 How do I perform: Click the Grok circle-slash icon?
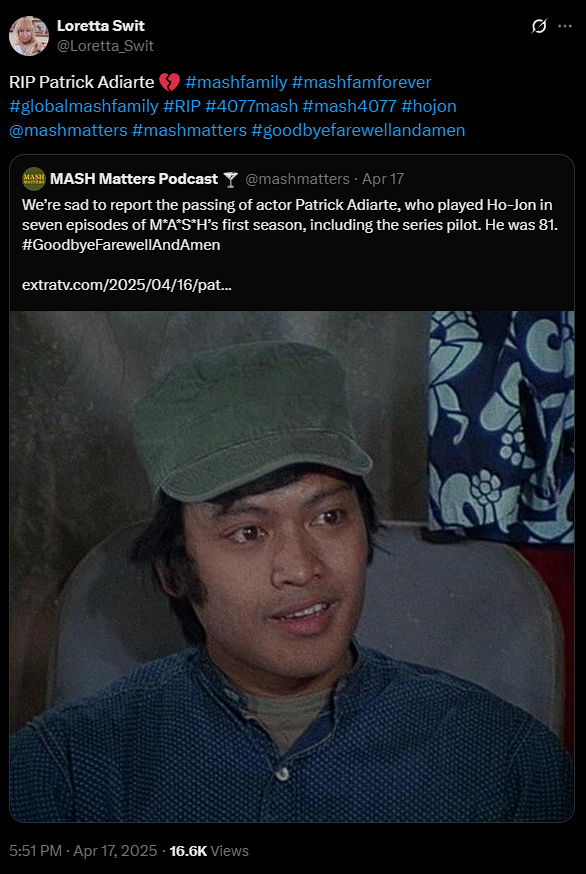point(539,26)
